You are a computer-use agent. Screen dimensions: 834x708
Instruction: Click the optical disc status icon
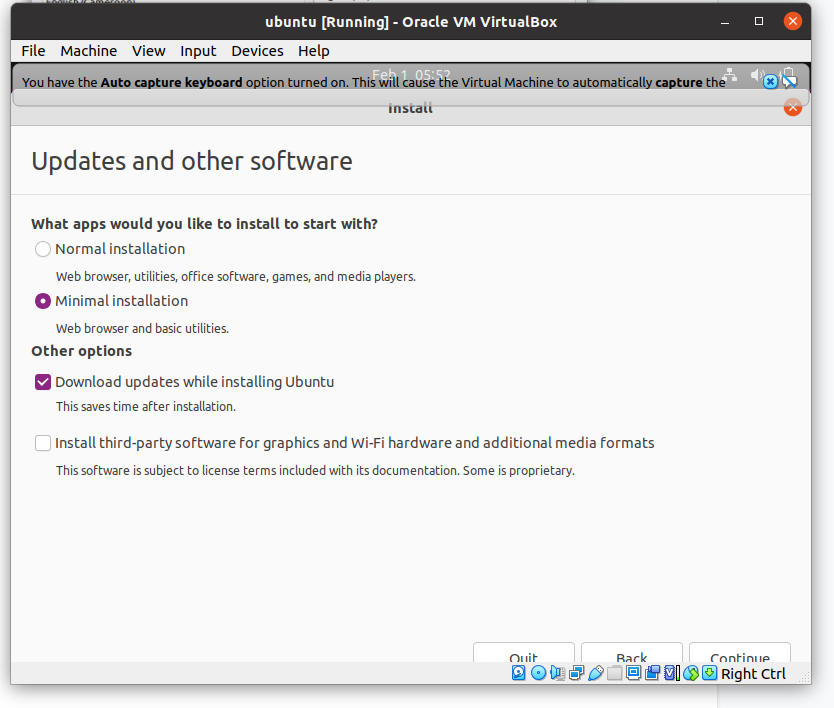(x=538, y=673)
